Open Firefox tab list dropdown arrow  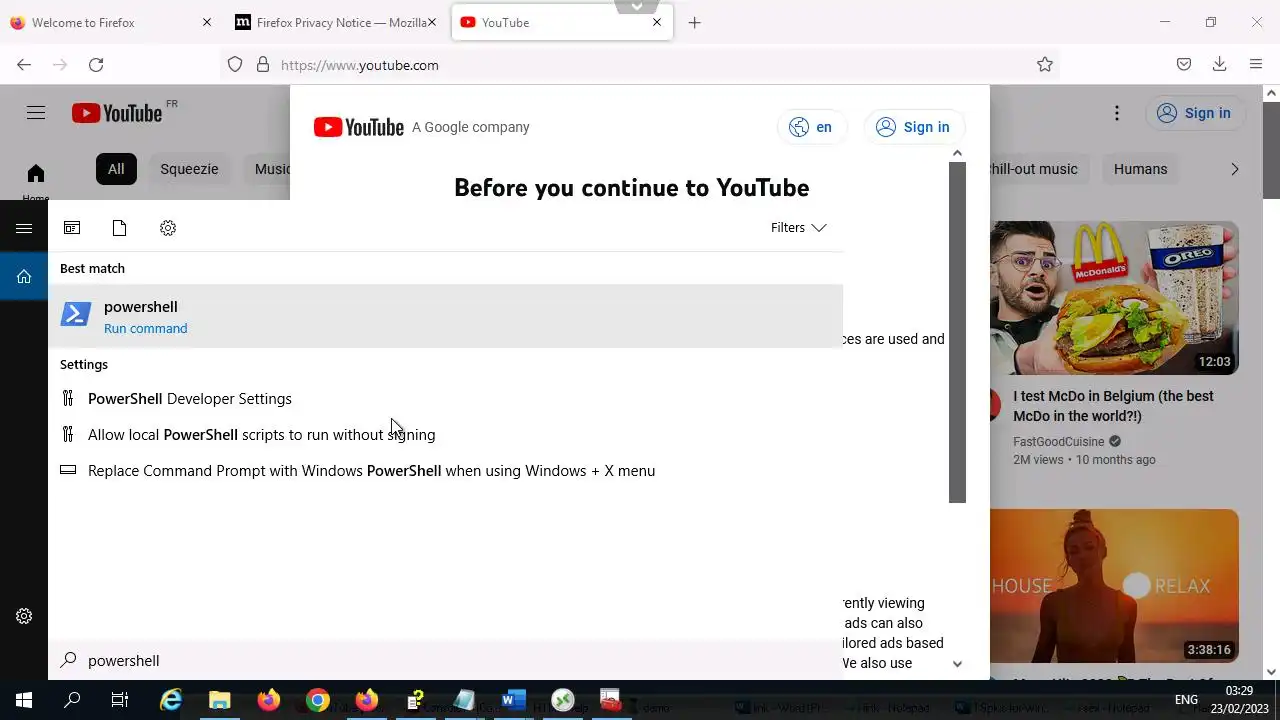click(x=637, y=6)
